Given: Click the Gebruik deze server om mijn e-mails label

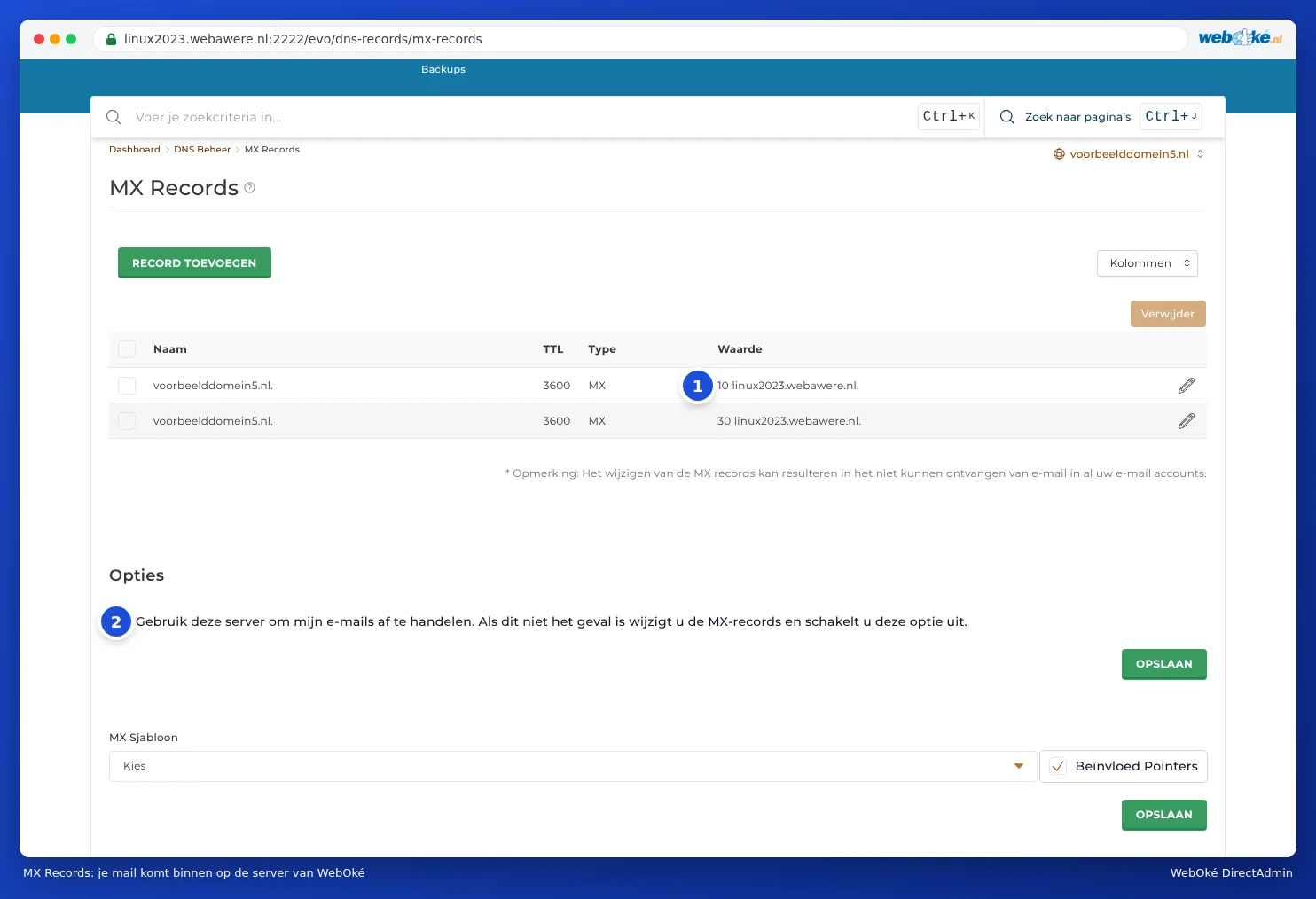Looking at the screenshot, I should click(x=552, y=621).
